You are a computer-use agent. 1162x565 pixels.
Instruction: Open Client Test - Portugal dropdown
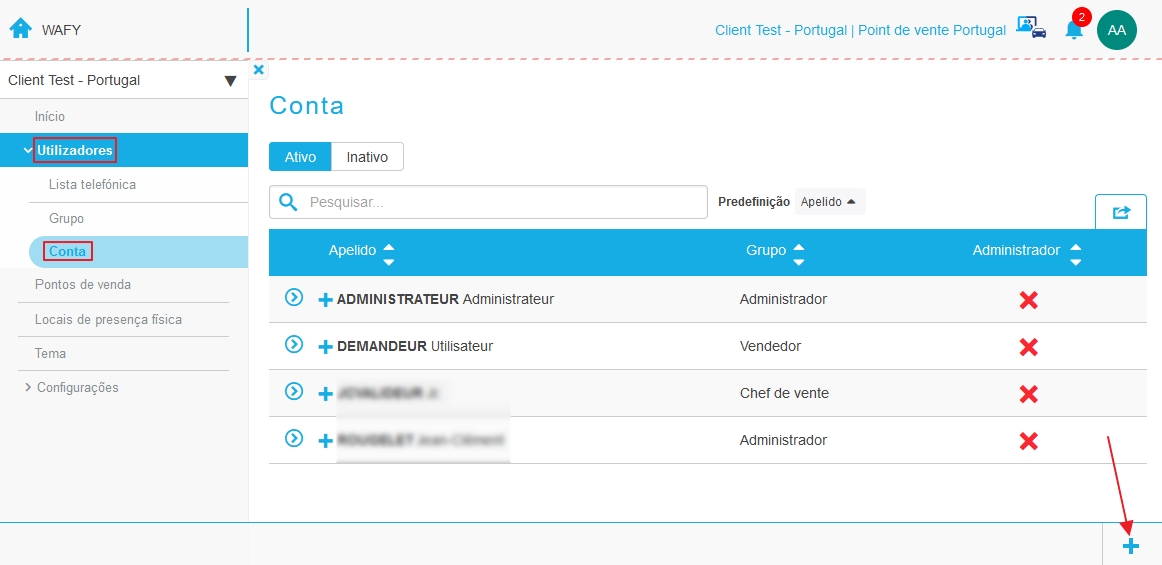124,80
